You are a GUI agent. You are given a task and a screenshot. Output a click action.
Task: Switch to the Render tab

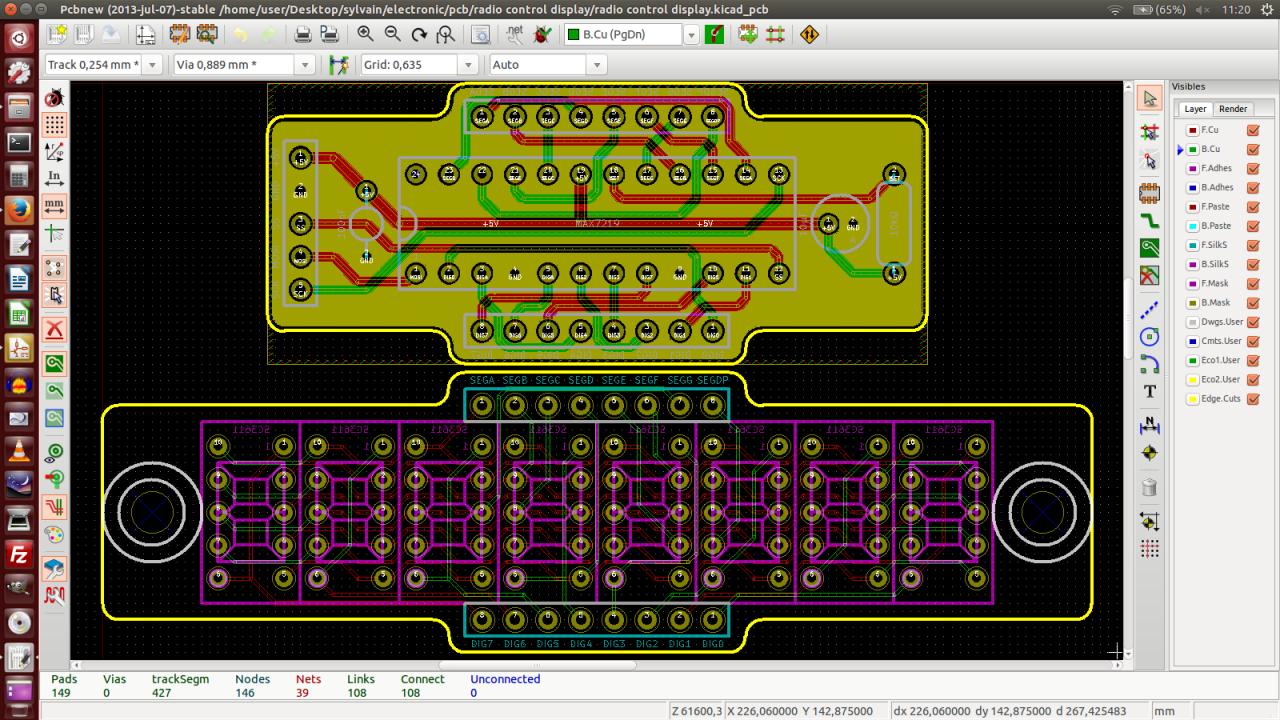(x=1232, y=109)
